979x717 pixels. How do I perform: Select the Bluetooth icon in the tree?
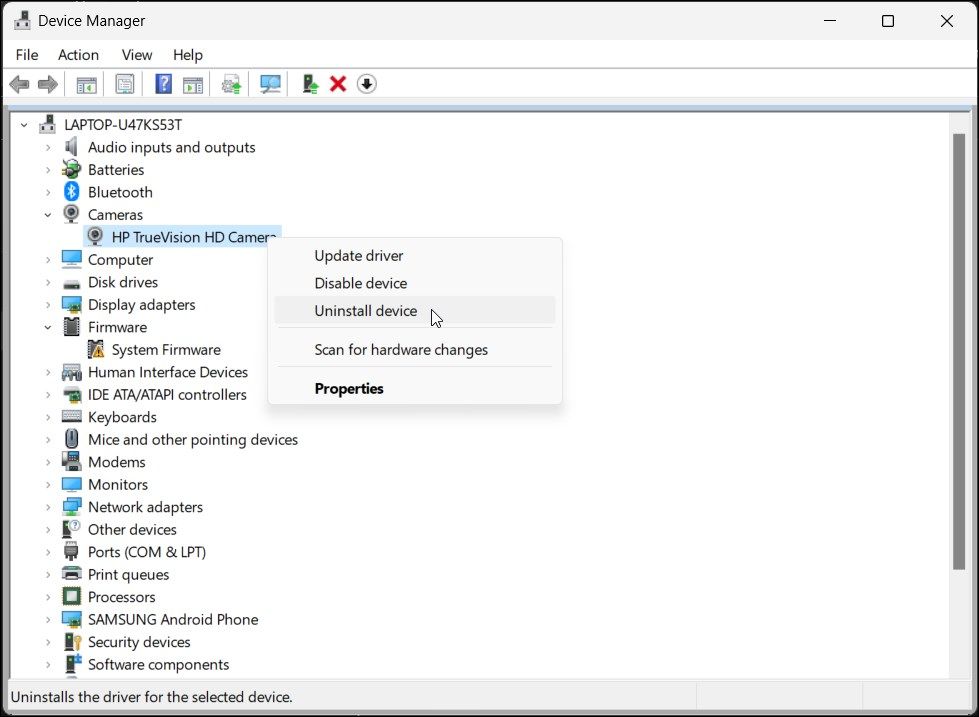click(71, 192)
